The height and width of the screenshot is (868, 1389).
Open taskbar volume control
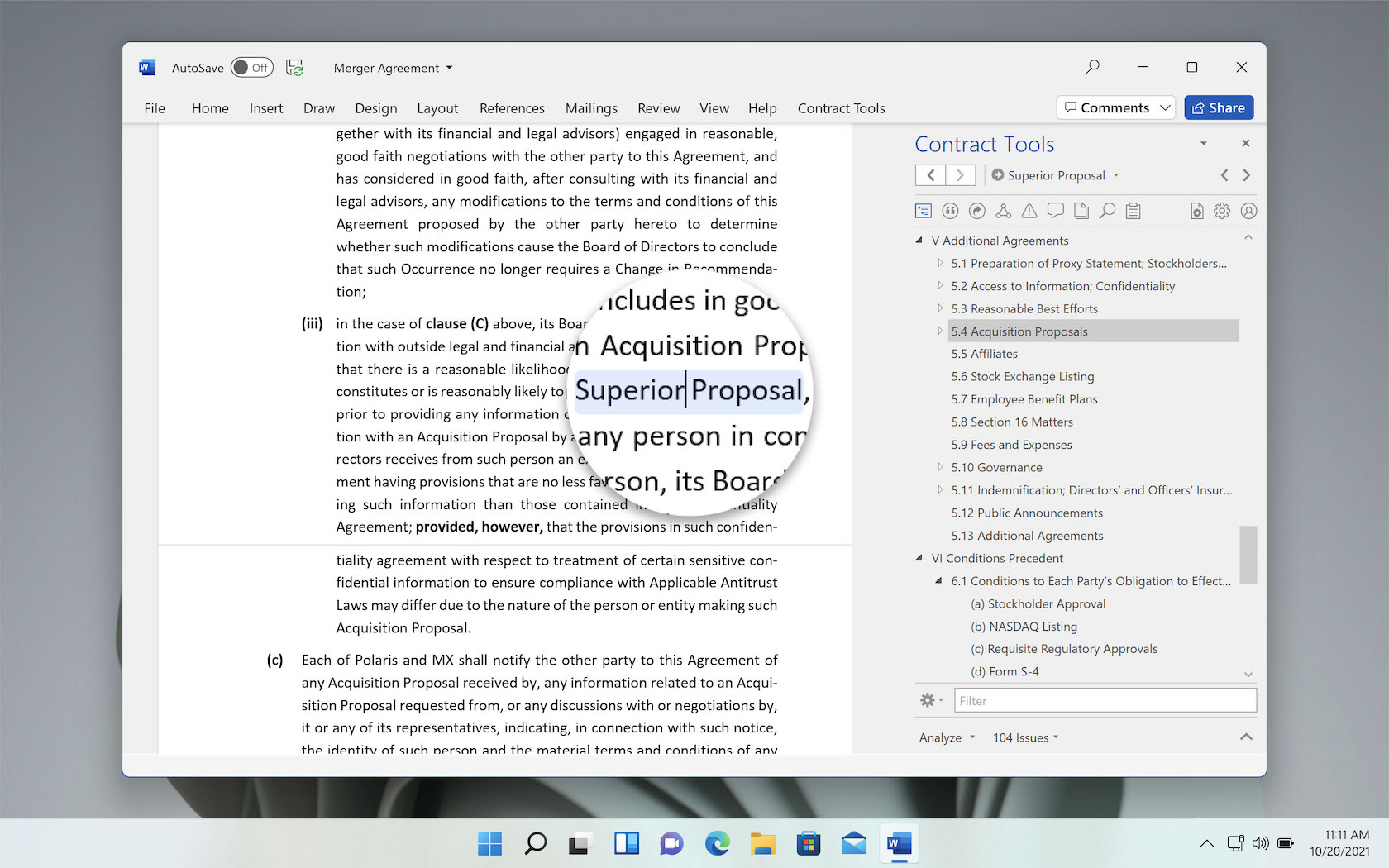1260,843
